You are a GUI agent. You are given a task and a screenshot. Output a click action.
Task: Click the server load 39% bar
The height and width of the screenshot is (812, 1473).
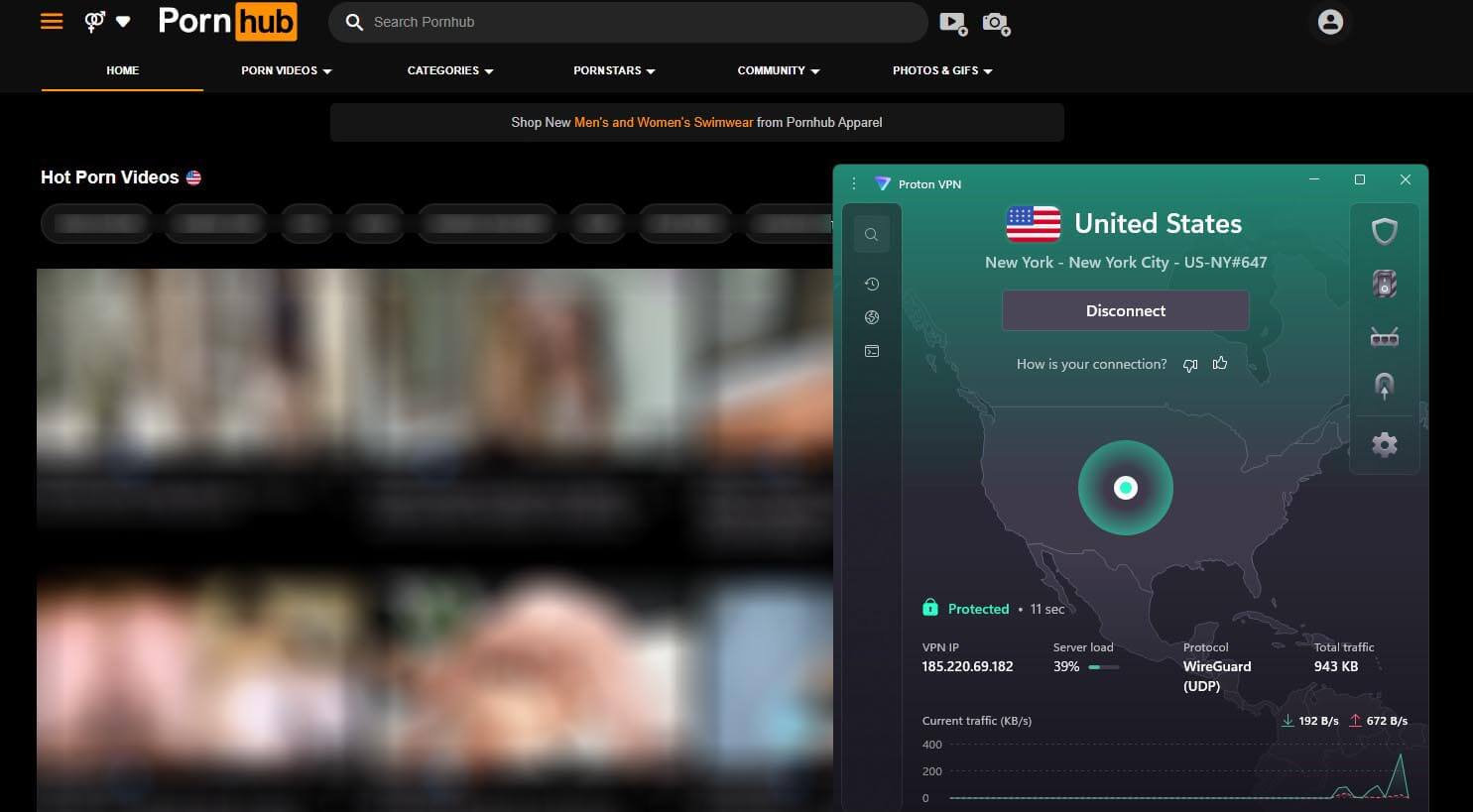click(x=1104, y=667)
